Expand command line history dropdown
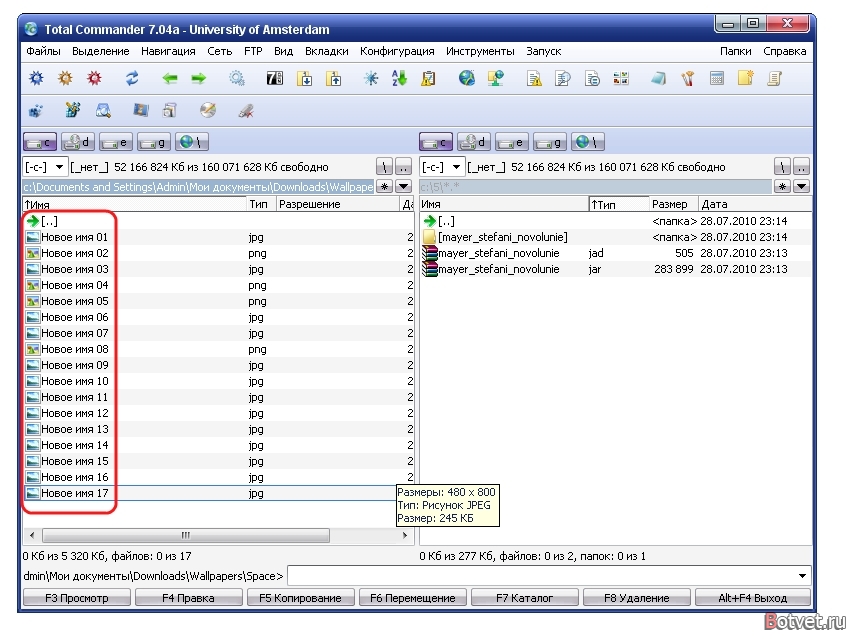Viewport: 854px width, 639px height. tap(802, 576)
